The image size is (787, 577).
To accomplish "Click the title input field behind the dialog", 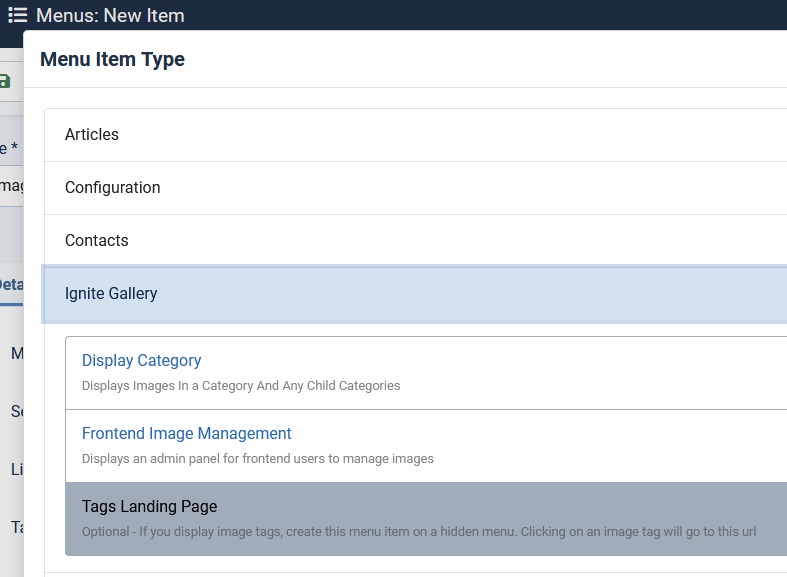I will pyautogui.click(x=11, y=186).
